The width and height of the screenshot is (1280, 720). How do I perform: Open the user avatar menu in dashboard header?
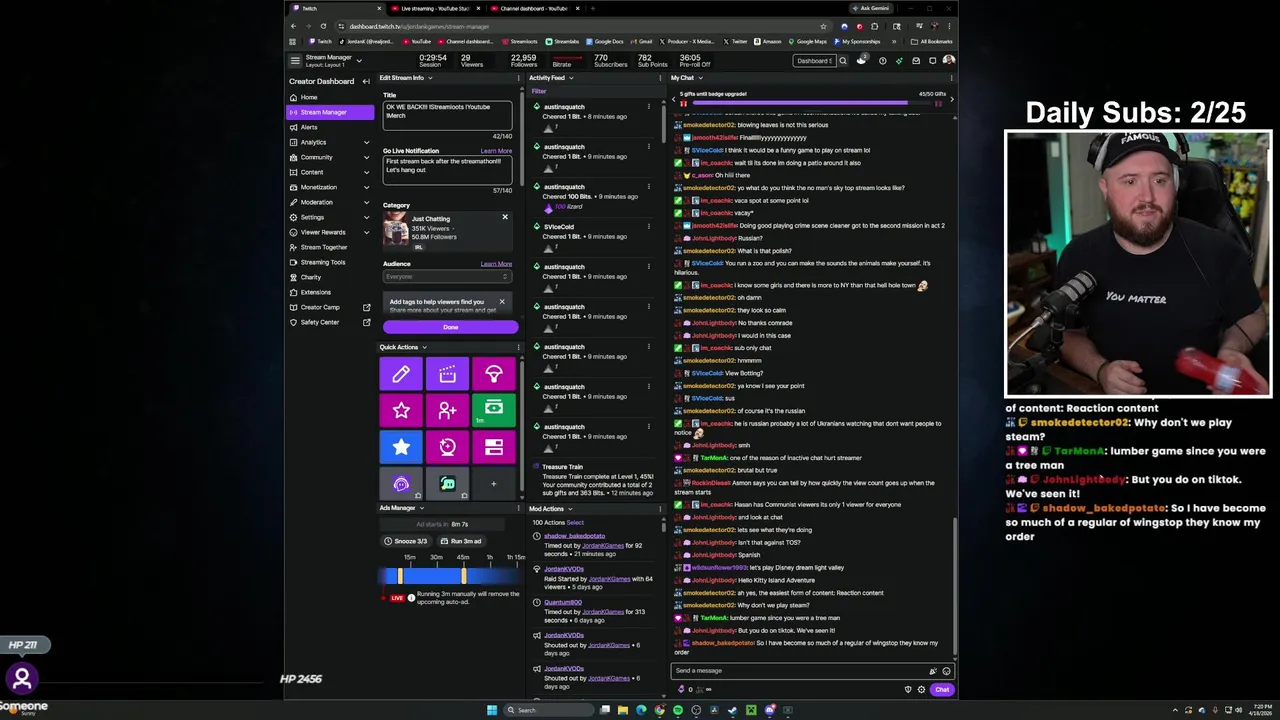click(948, 61)
